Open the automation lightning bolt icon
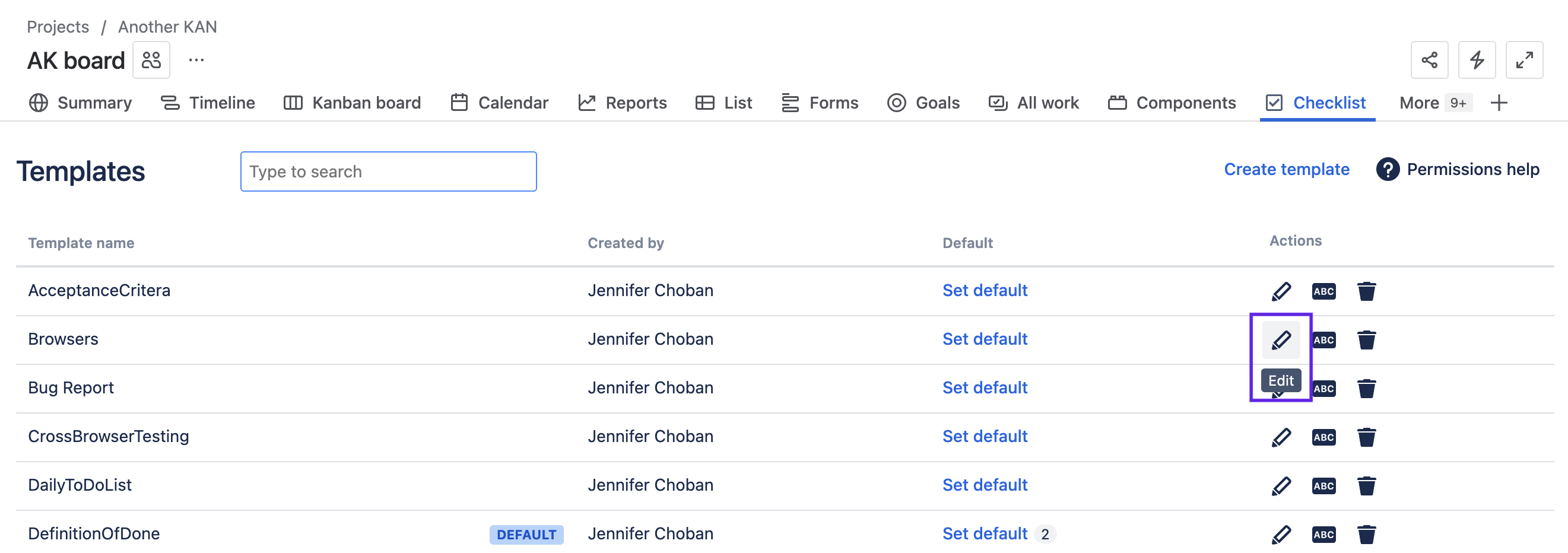This screenshot has height=553, width=1568. pos(1476,61)
